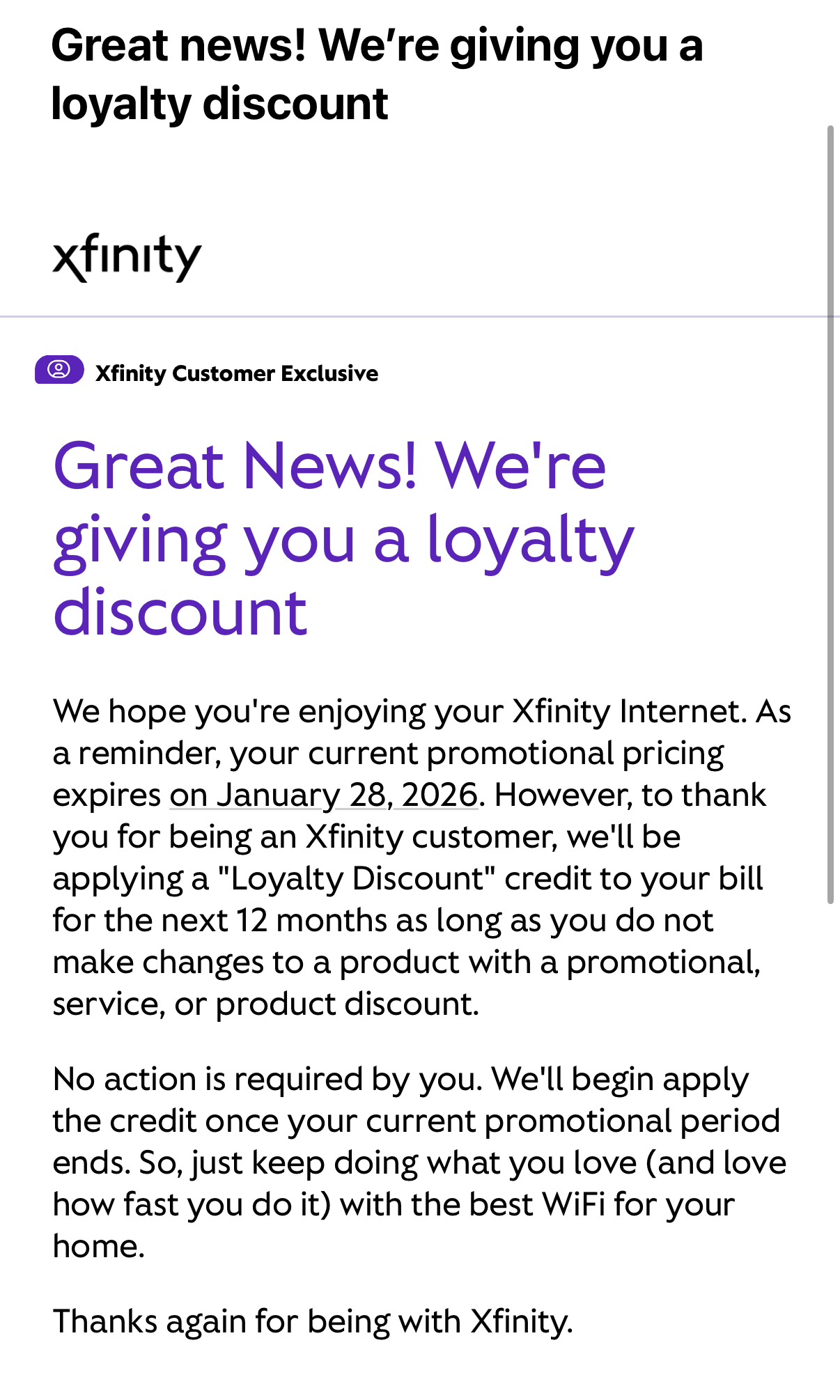Click "giving you a loyalty" headline line

tap(343, 540)
